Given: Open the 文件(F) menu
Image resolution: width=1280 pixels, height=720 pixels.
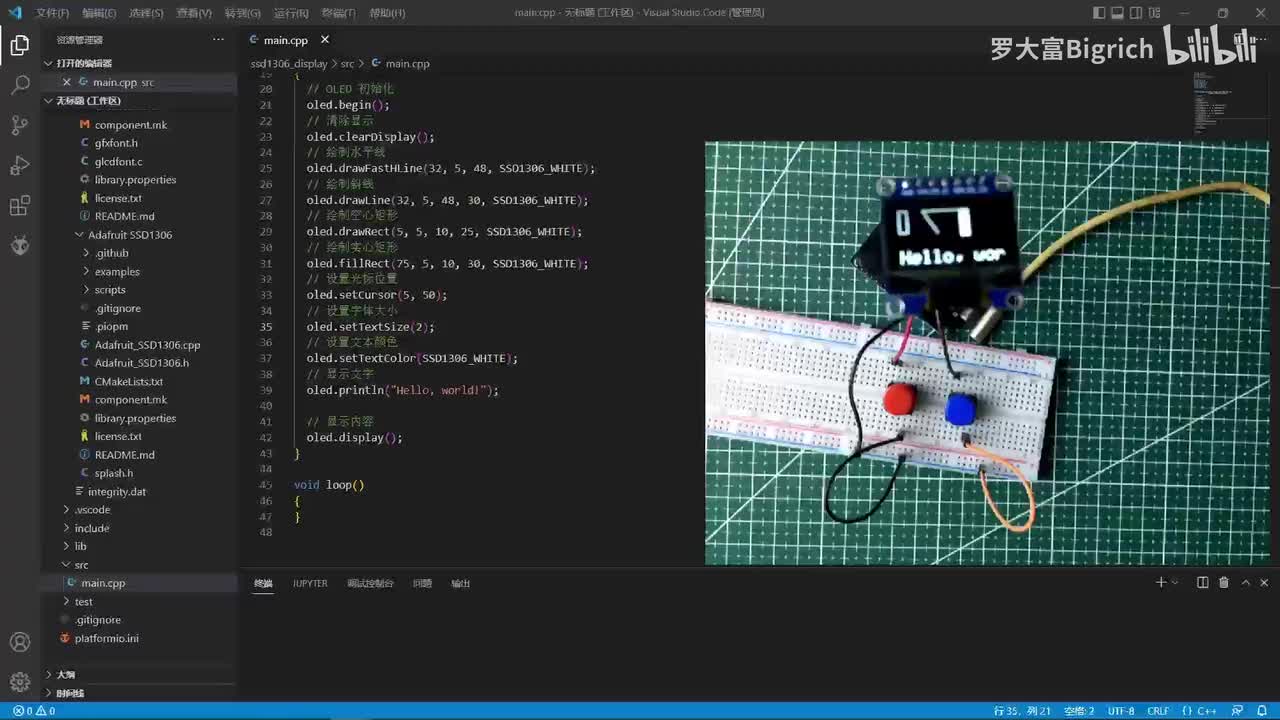Looking at the screenshot, I should (x=52, y=13).
